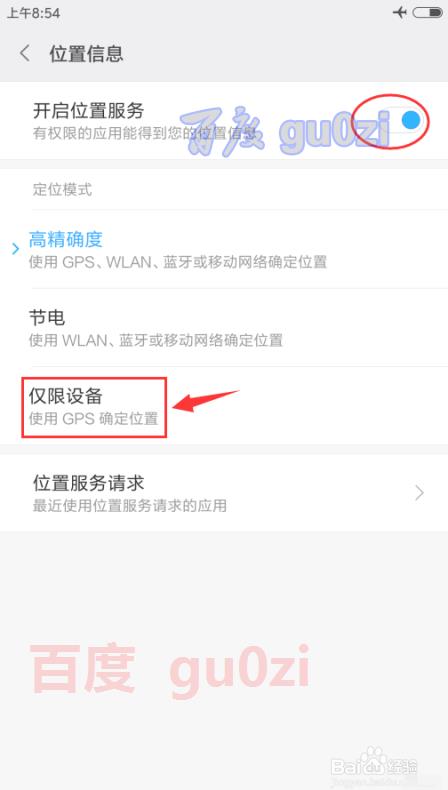Image resolution: width=448 pixels, height=790 pixels.
Task: Tap the red arrow pointing at 仅限设备
Action: tap(205, 401)
